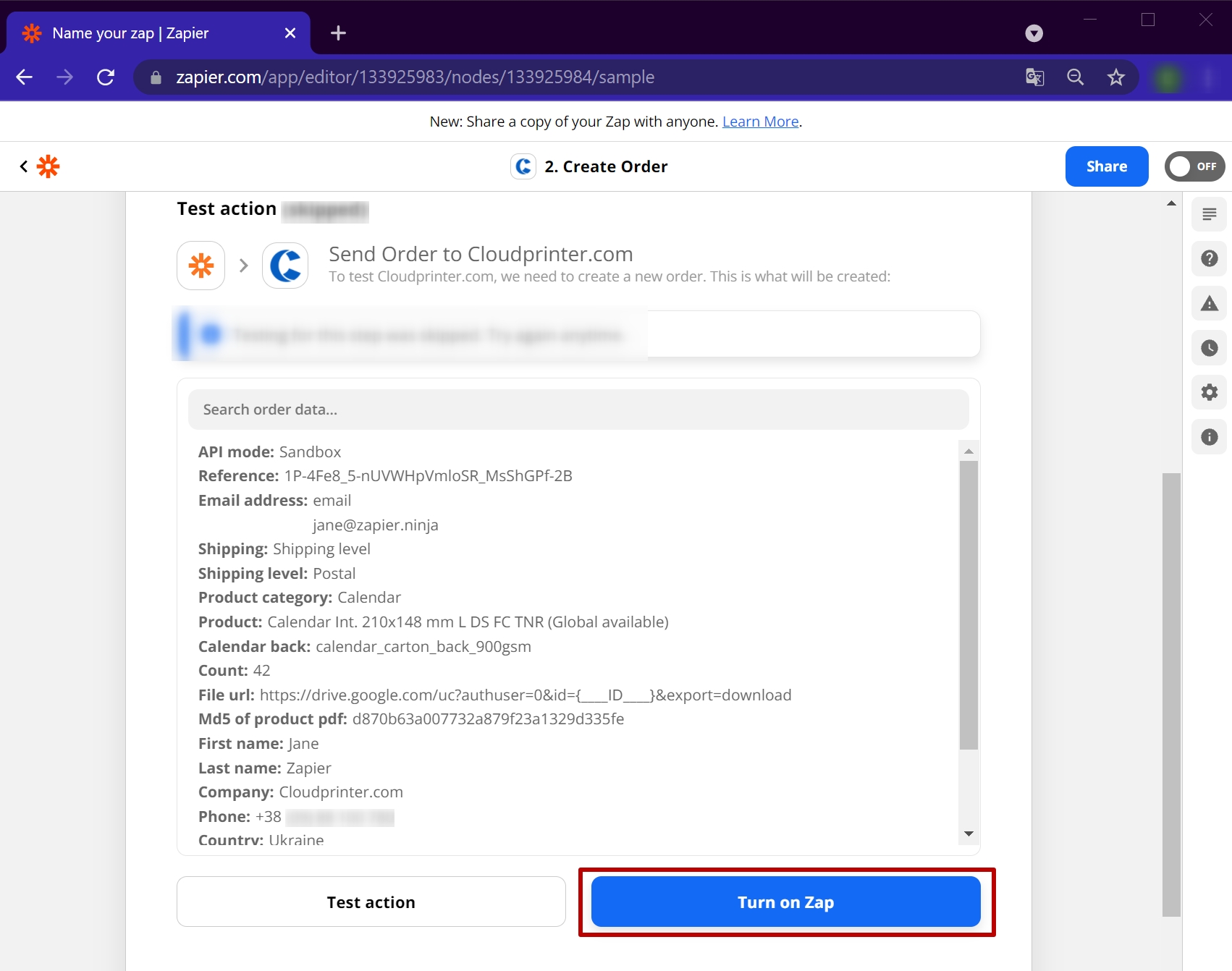Bookmark this page with the star icon

coord(1116,77)
